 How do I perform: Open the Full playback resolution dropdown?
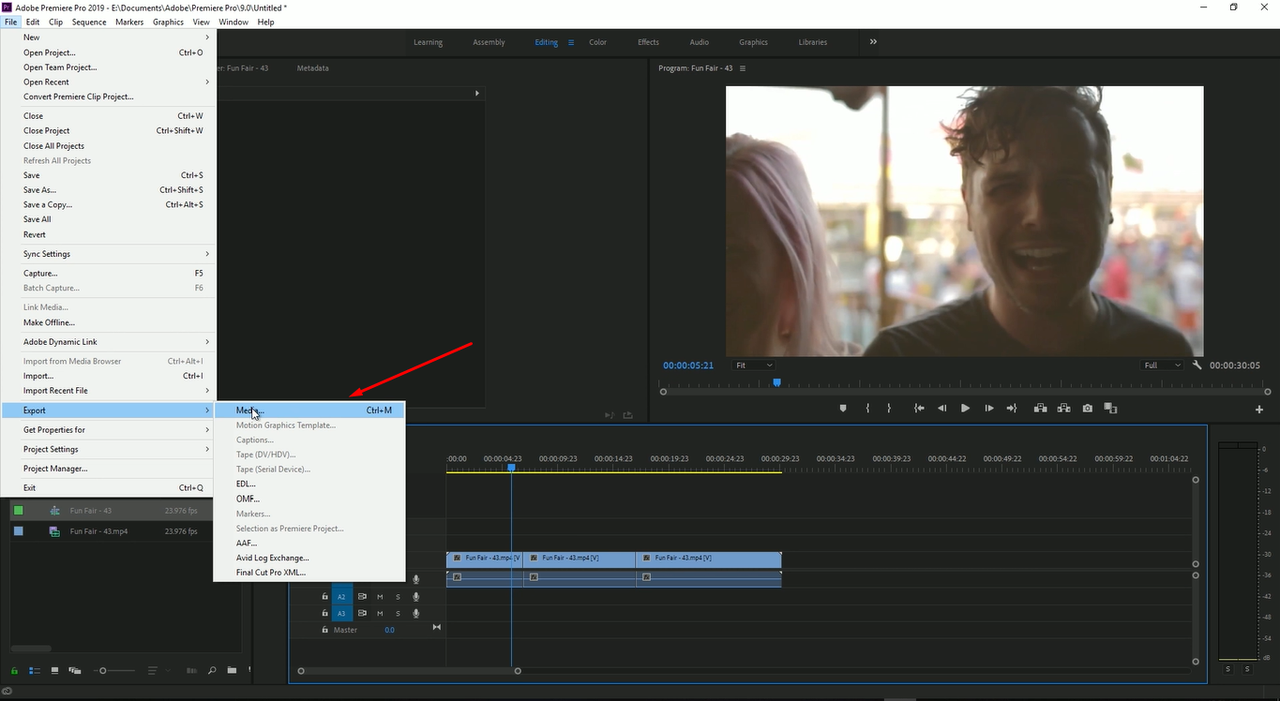(1163, 365)
